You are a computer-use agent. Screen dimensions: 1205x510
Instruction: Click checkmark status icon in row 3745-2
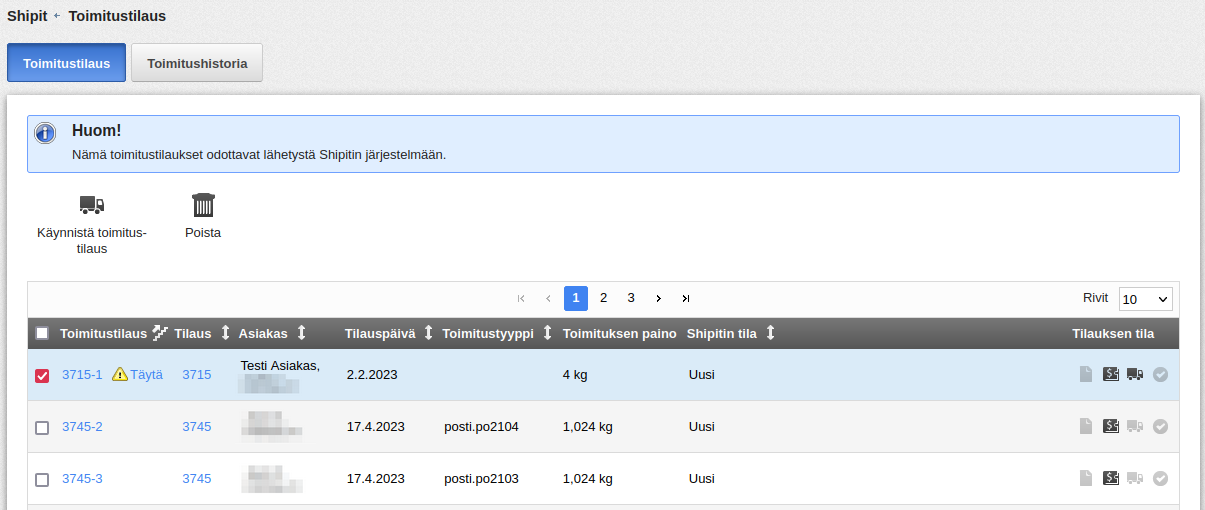[1160, 426]
